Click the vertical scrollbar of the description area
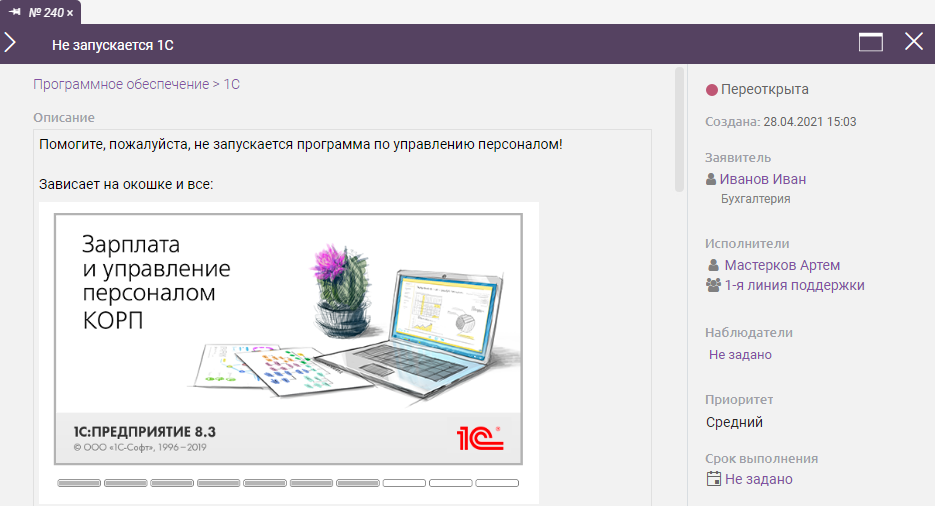The width and height of the screenshot is (935, 506). [679, 129]
